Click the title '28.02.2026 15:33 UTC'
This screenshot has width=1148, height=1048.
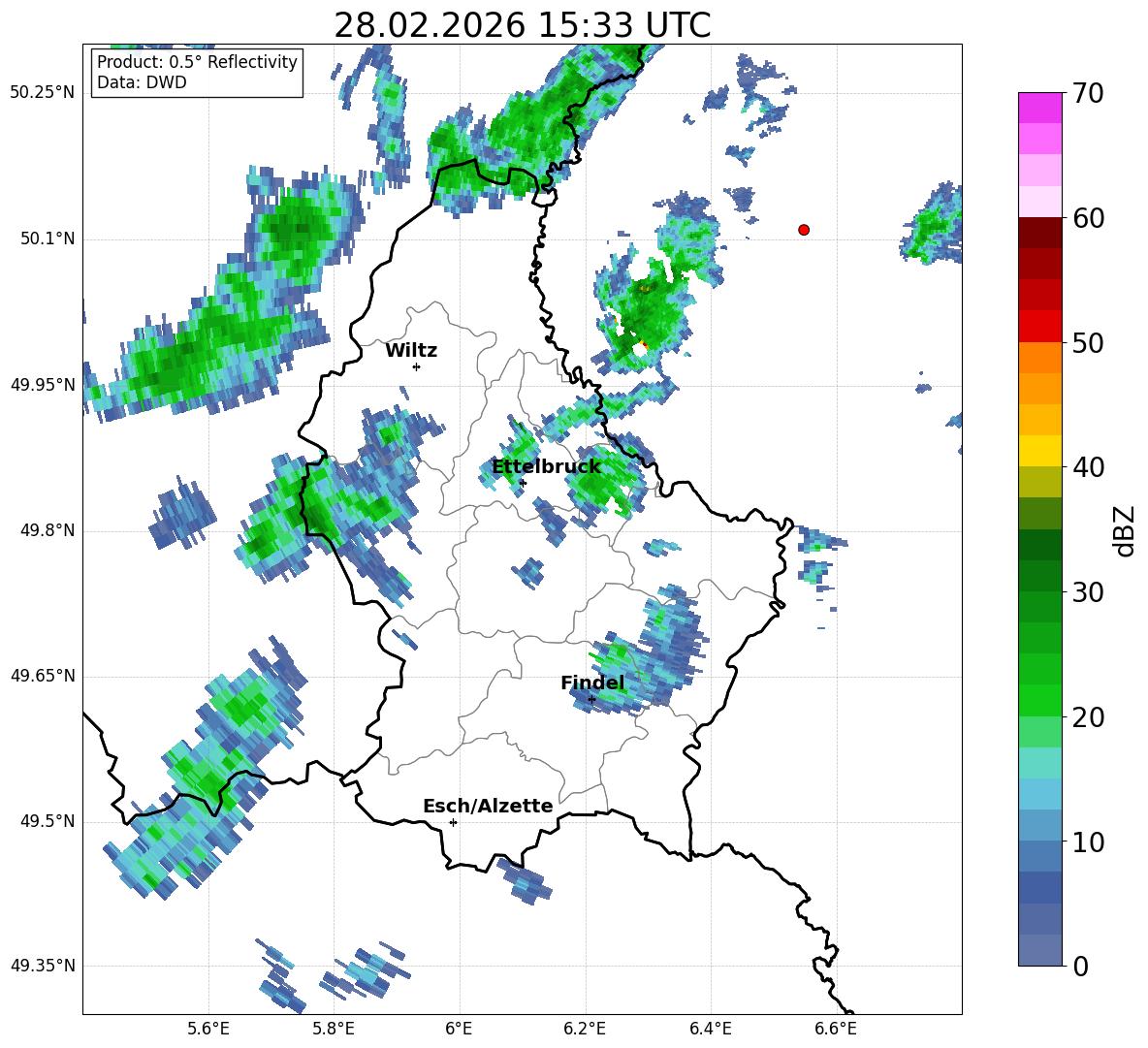(x=522, y=25)
